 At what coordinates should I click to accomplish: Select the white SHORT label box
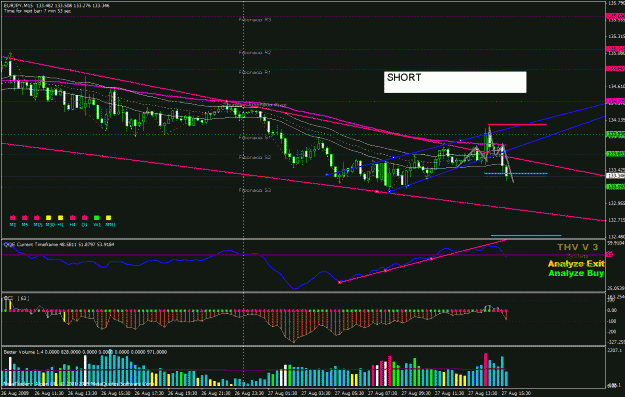pyautogui.click(x=455, y=82)
